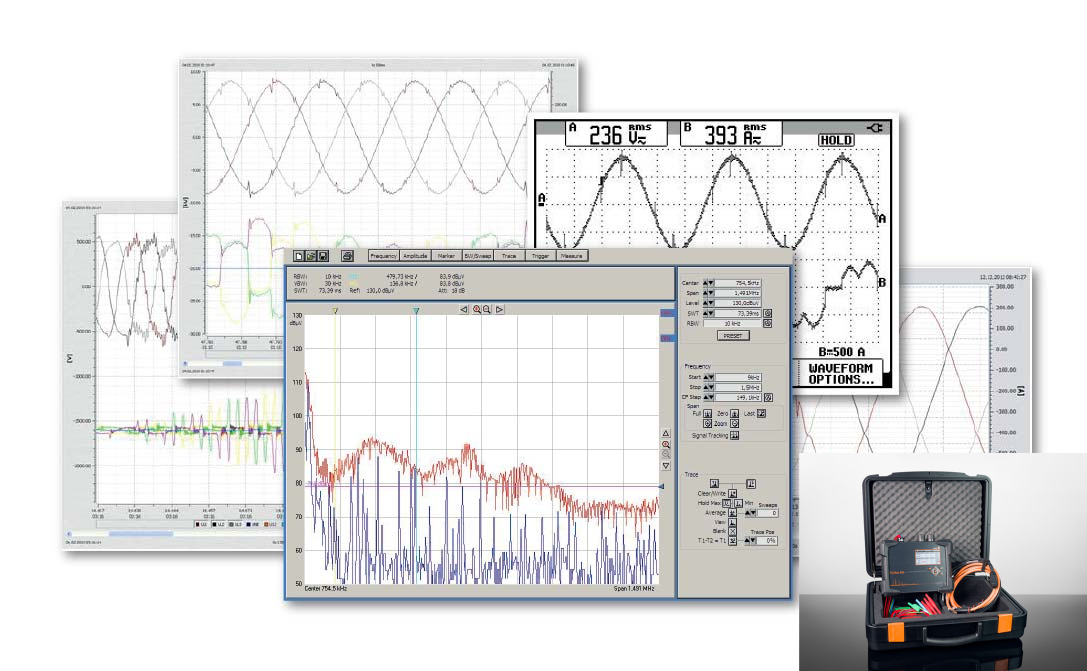Toggle the Hold Max trace button
Viewport: 1087px width, 671px height.
[x=727, y=503]
